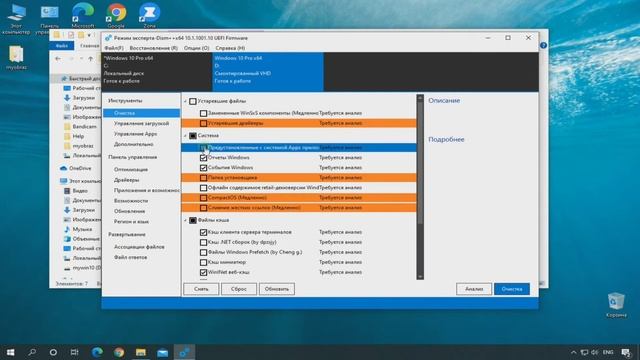Open File Explorer from the taskbar
640x360 pixels.
141,352
